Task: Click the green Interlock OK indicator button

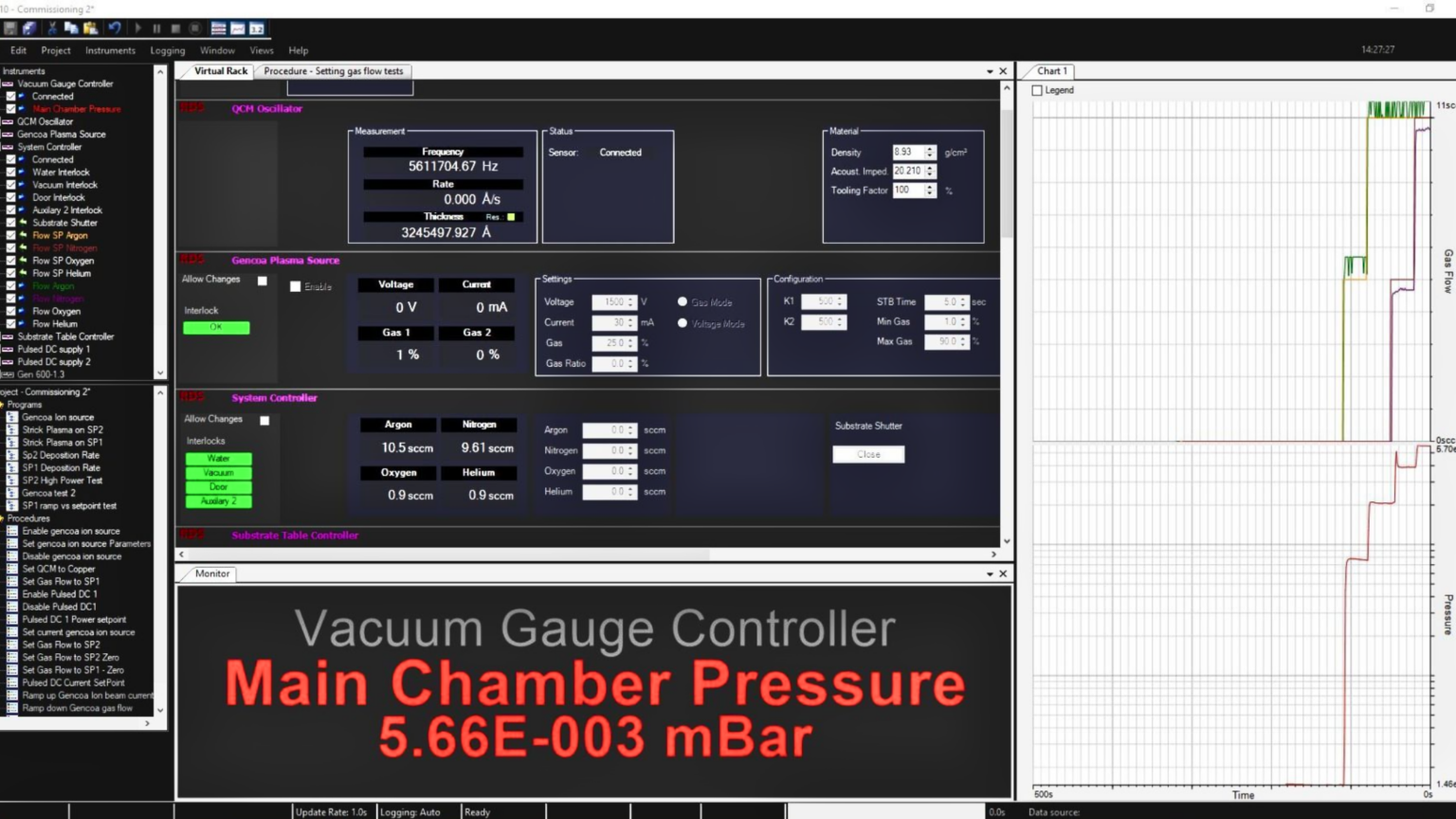Action: (x=216, y=328)
